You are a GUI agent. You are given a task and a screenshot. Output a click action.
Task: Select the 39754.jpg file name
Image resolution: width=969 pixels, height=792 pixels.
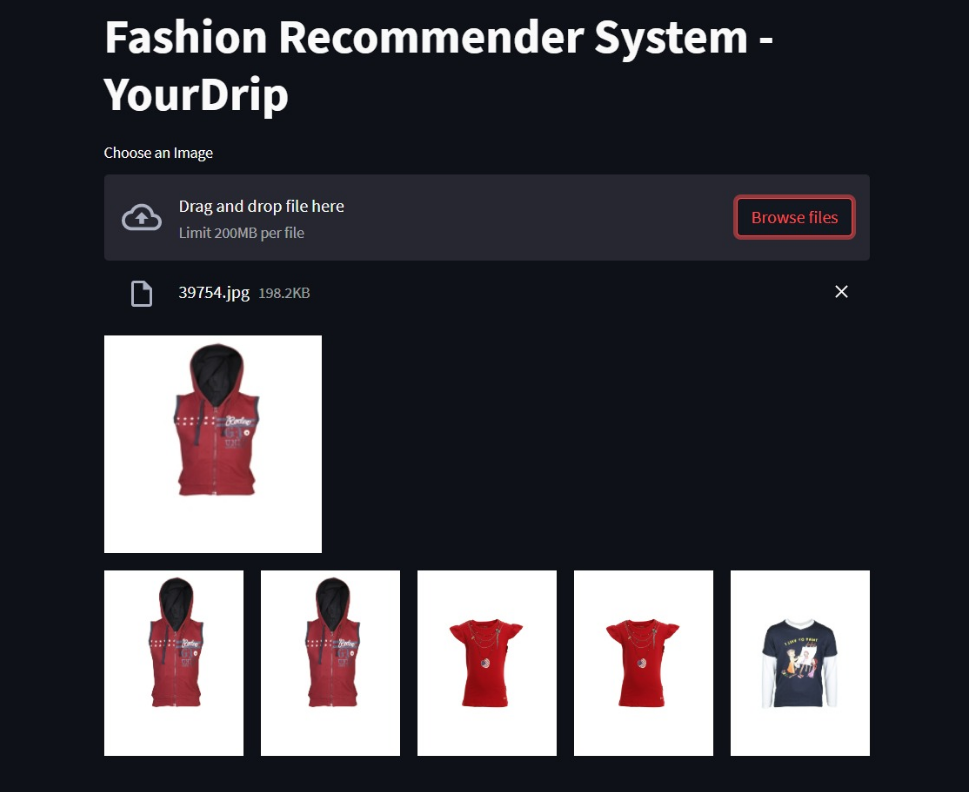click(x=214, y=292)
